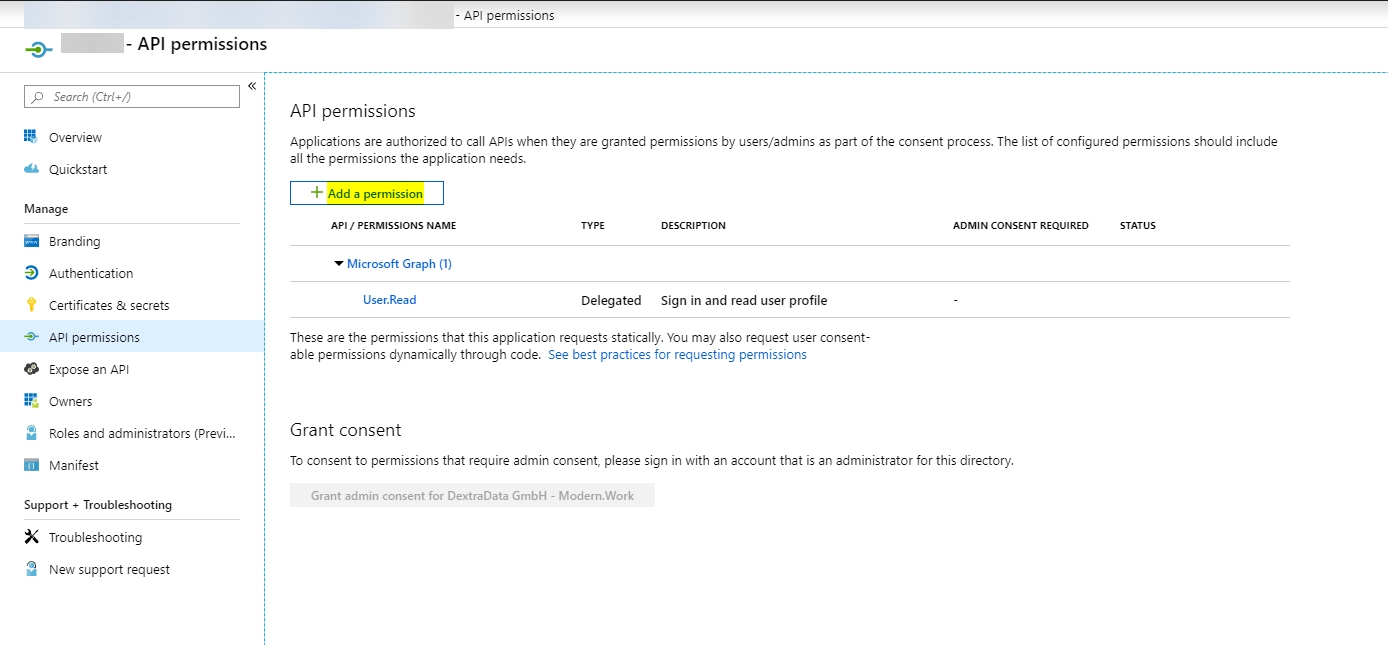
Task: Click the Troubleshooting wrench icon
Action: 31,537
